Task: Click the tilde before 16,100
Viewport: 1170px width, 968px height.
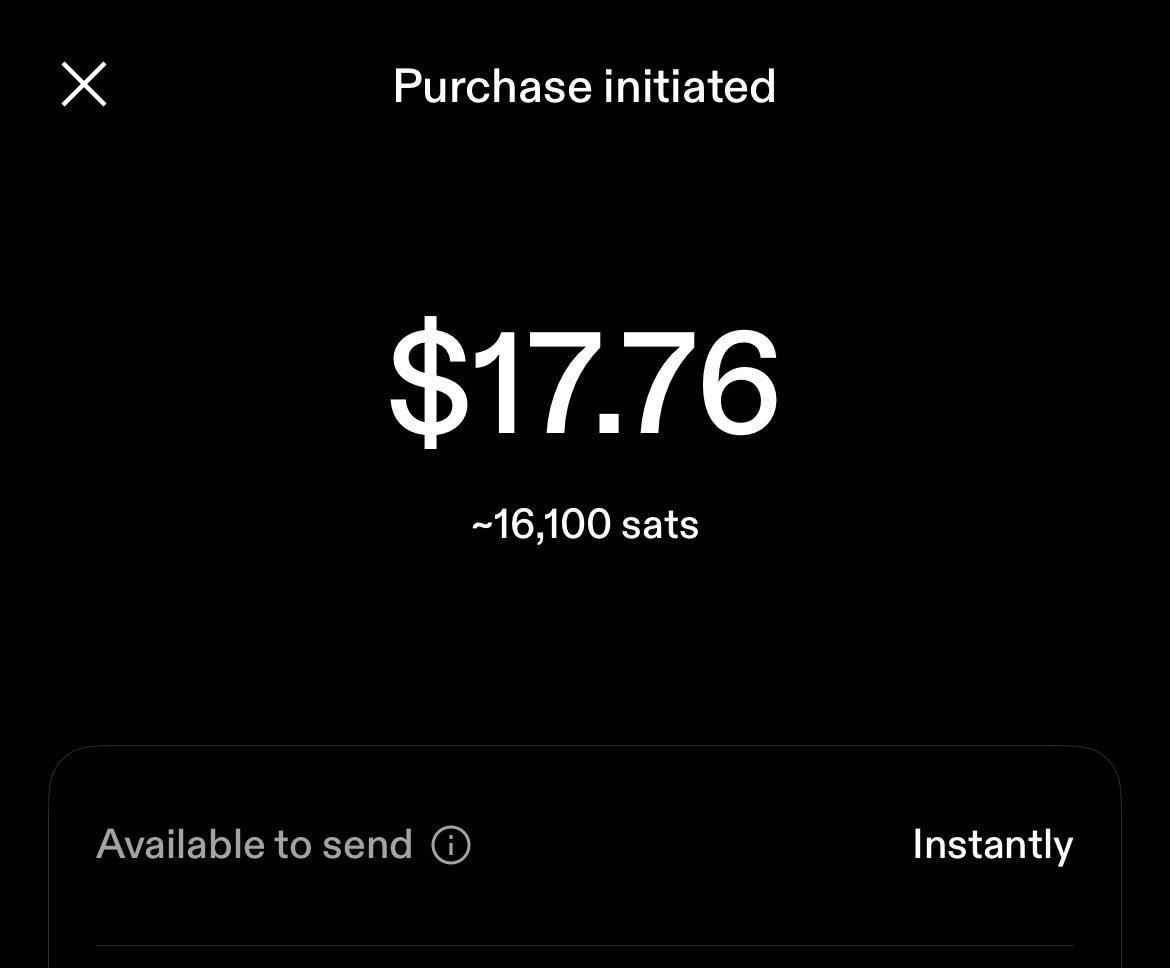Action: 482,525
